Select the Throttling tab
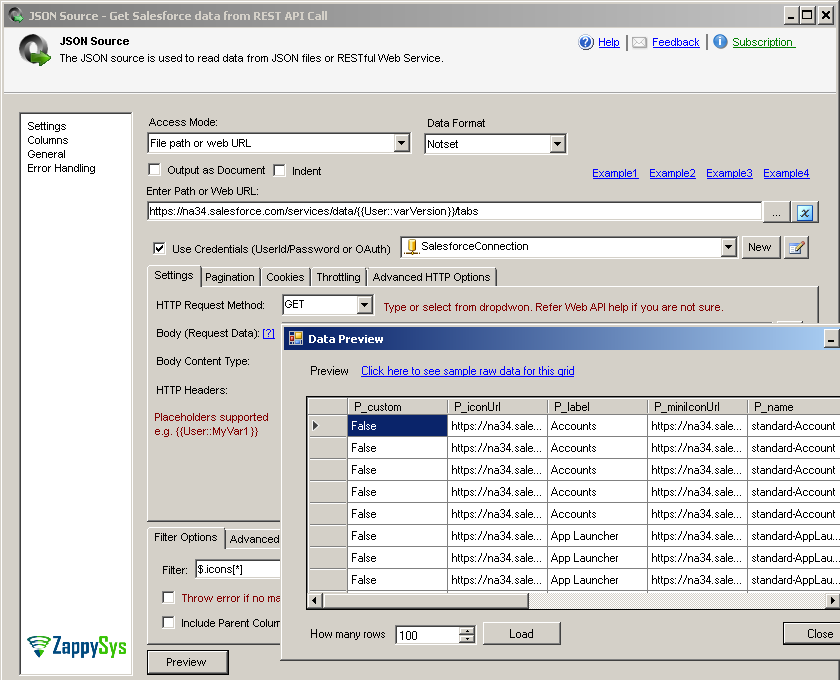 click(338, 277)
